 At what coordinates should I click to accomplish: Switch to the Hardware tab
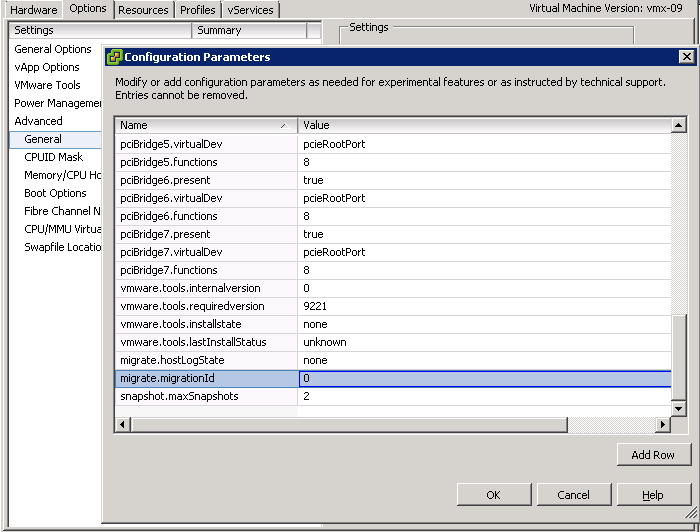click(33, 9)
